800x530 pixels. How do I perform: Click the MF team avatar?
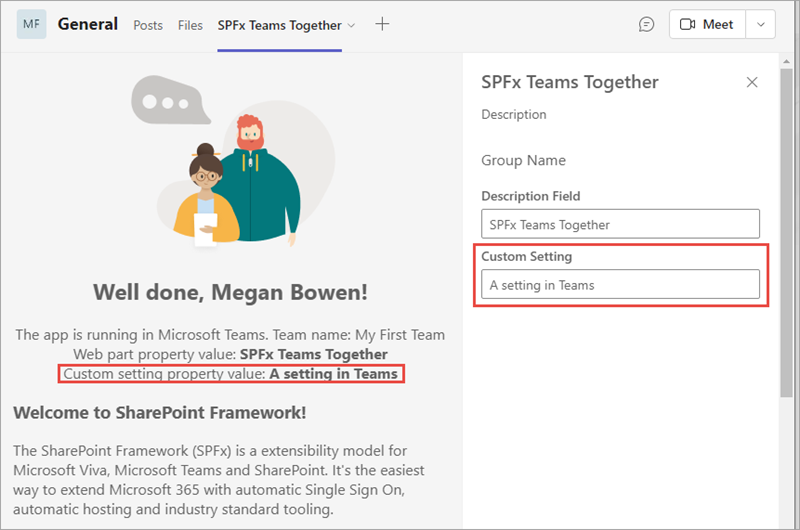tap(31, 24)
